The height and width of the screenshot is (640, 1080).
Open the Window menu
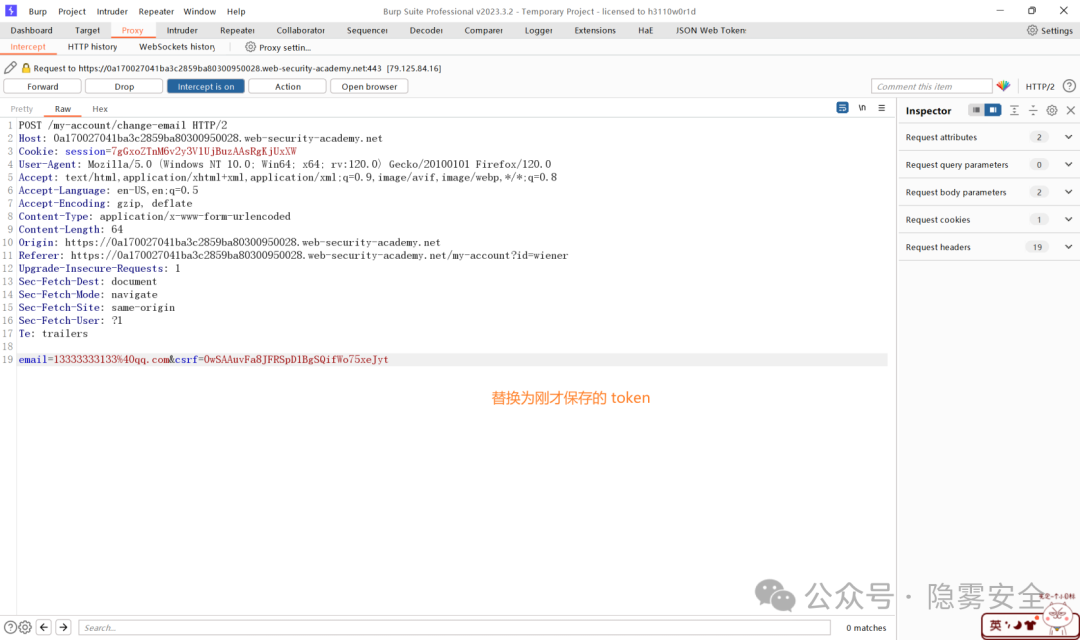click(200, 11)
